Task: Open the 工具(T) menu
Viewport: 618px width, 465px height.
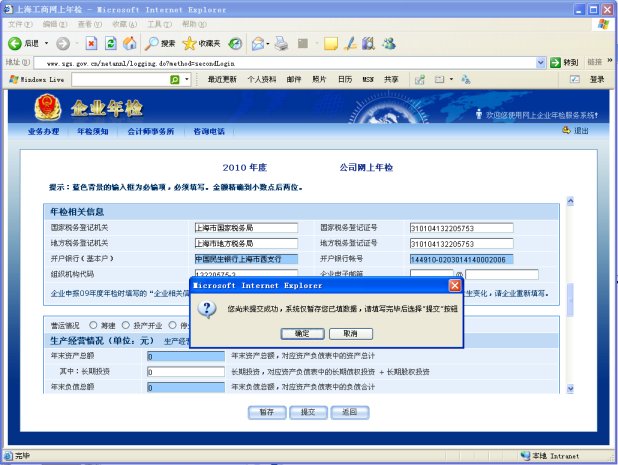Action: click(158, 23)
